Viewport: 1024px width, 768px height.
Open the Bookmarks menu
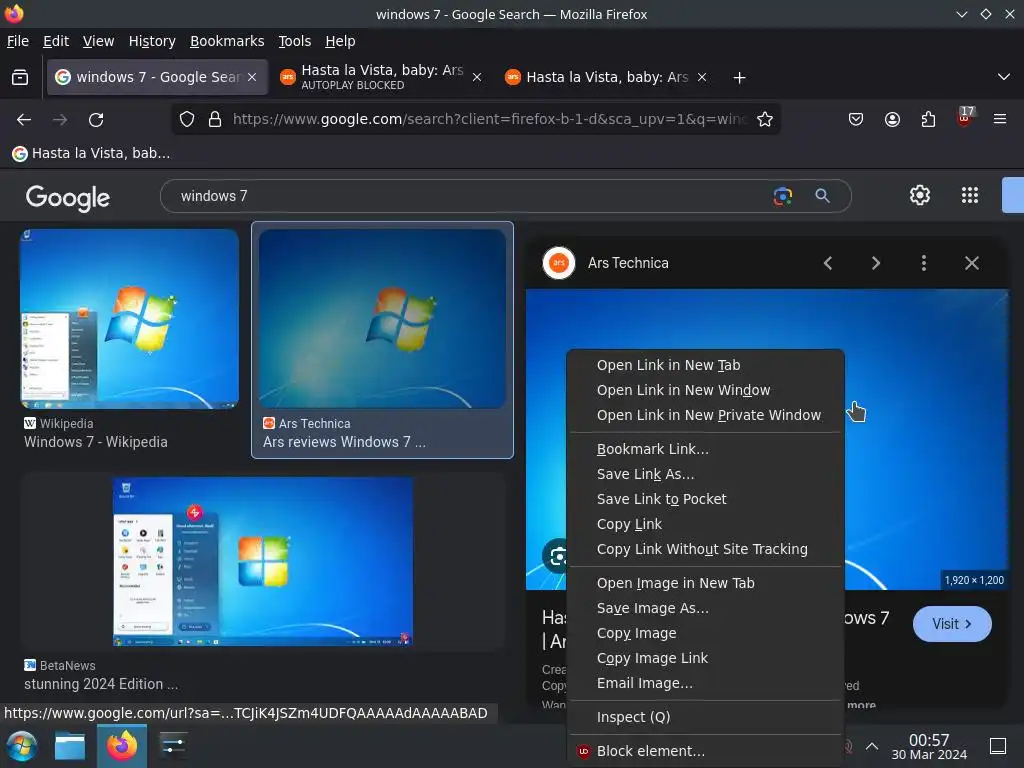click(227, 41)
